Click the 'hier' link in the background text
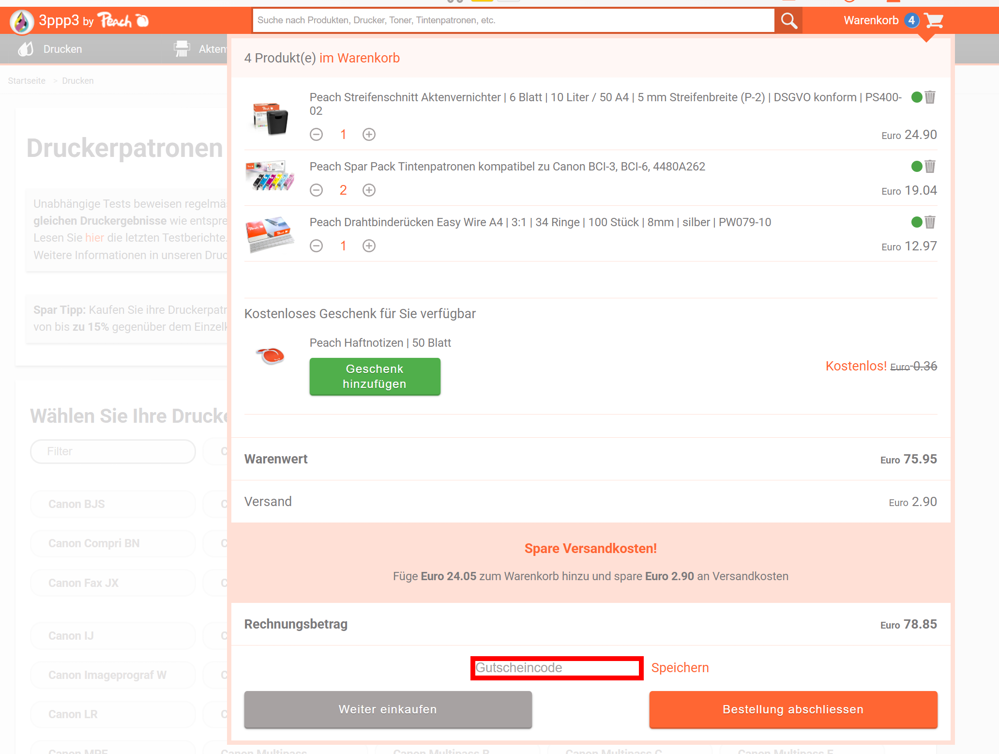This screenshot has height=754, width=999. pyautogui.click(x=94, y=238)
